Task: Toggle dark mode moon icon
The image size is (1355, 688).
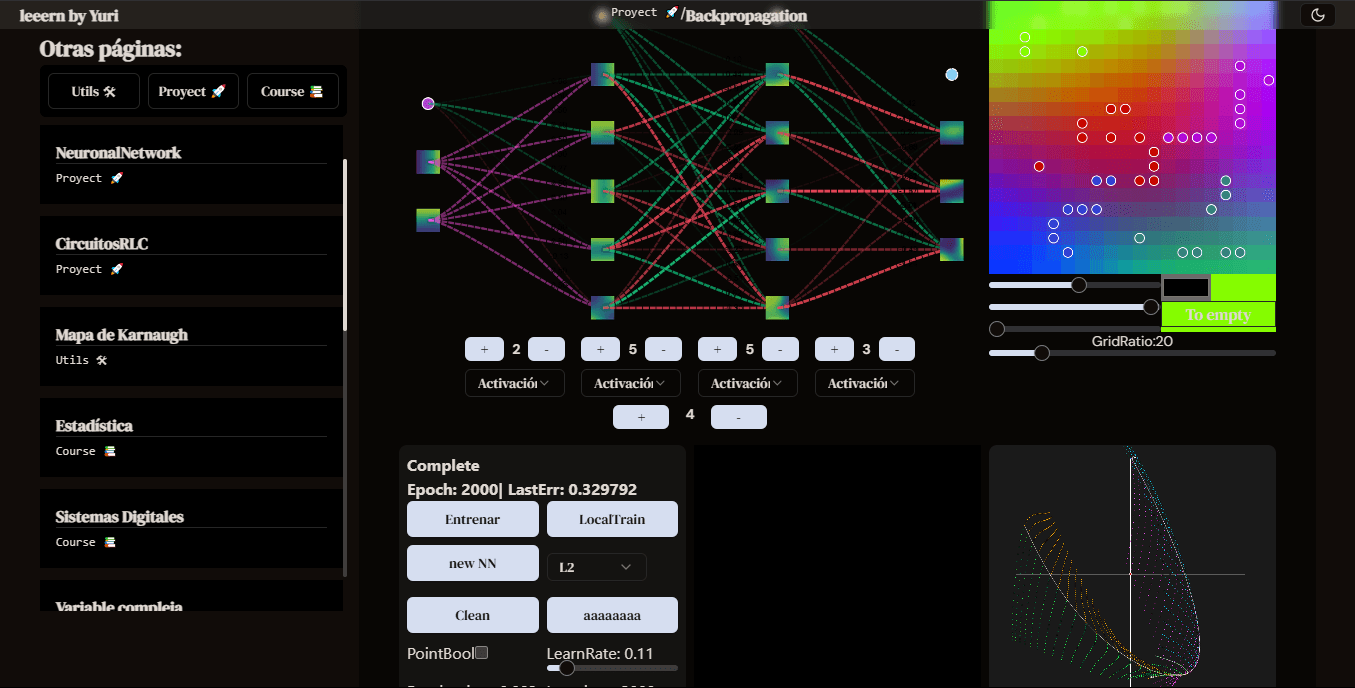Action: coord(1317,15)
